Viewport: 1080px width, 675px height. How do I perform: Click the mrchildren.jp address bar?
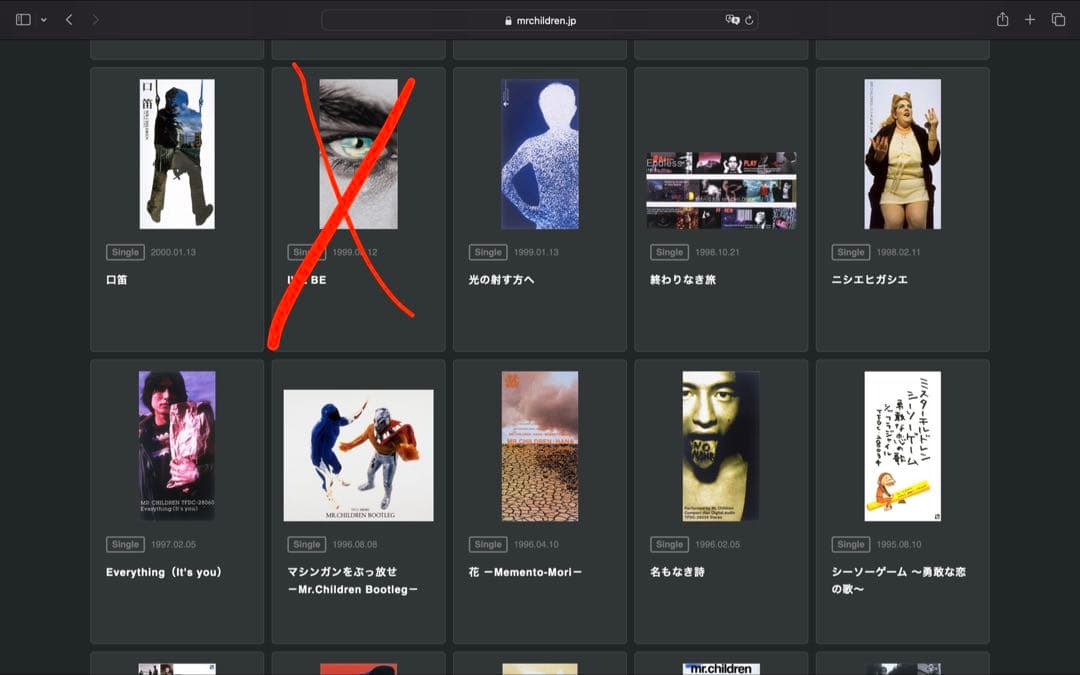pyautogui.click(x=540, y=20)
